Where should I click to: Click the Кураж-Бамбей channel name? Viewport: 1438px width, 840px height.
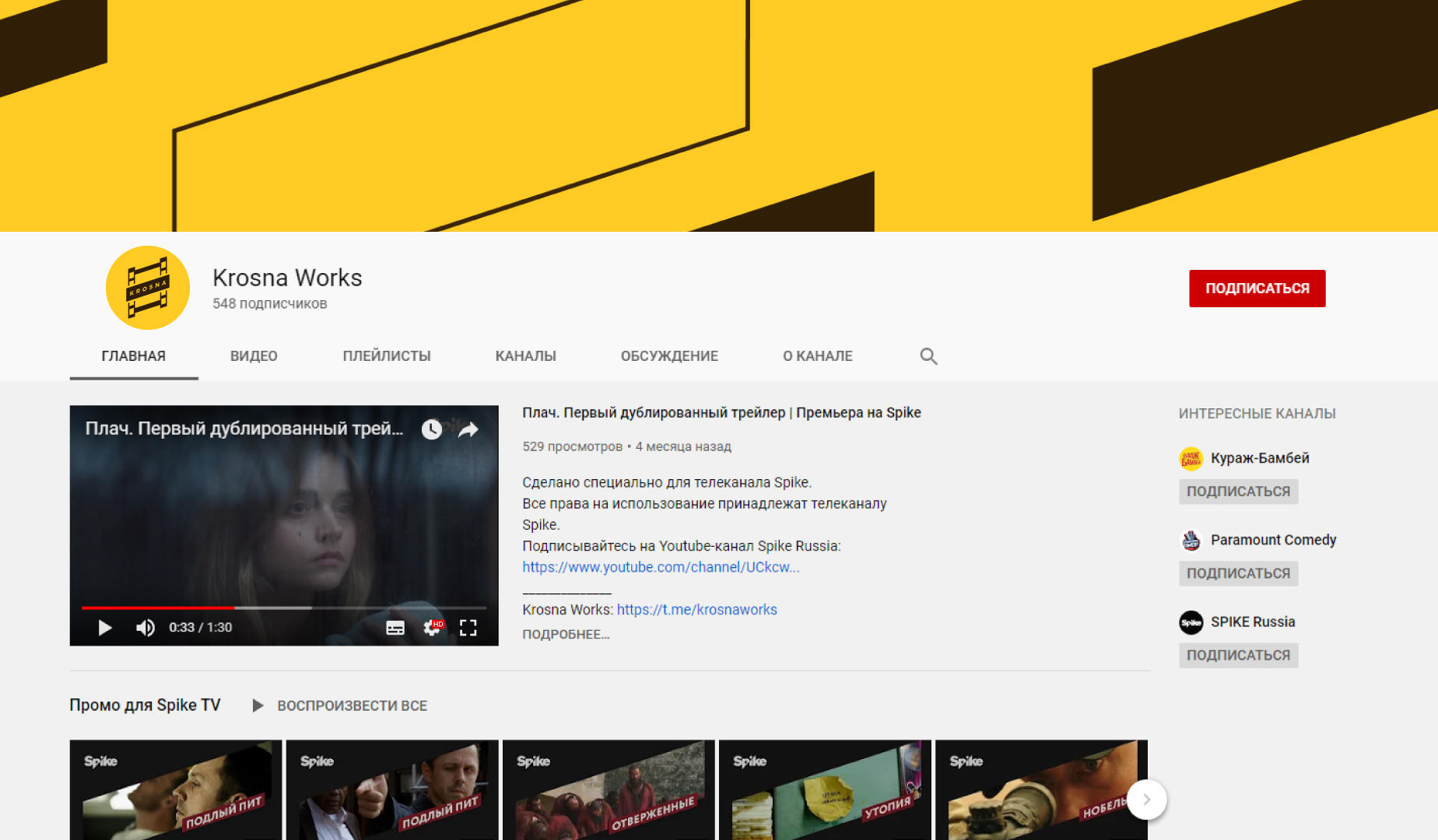coord(1260,458)
